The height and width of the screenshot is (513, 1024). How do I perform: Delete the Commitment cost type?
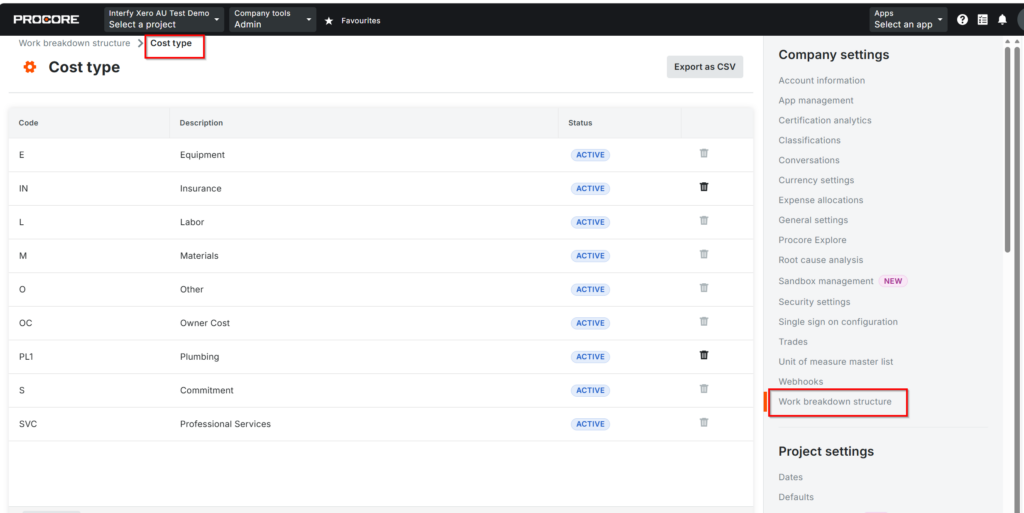[704, 388]
